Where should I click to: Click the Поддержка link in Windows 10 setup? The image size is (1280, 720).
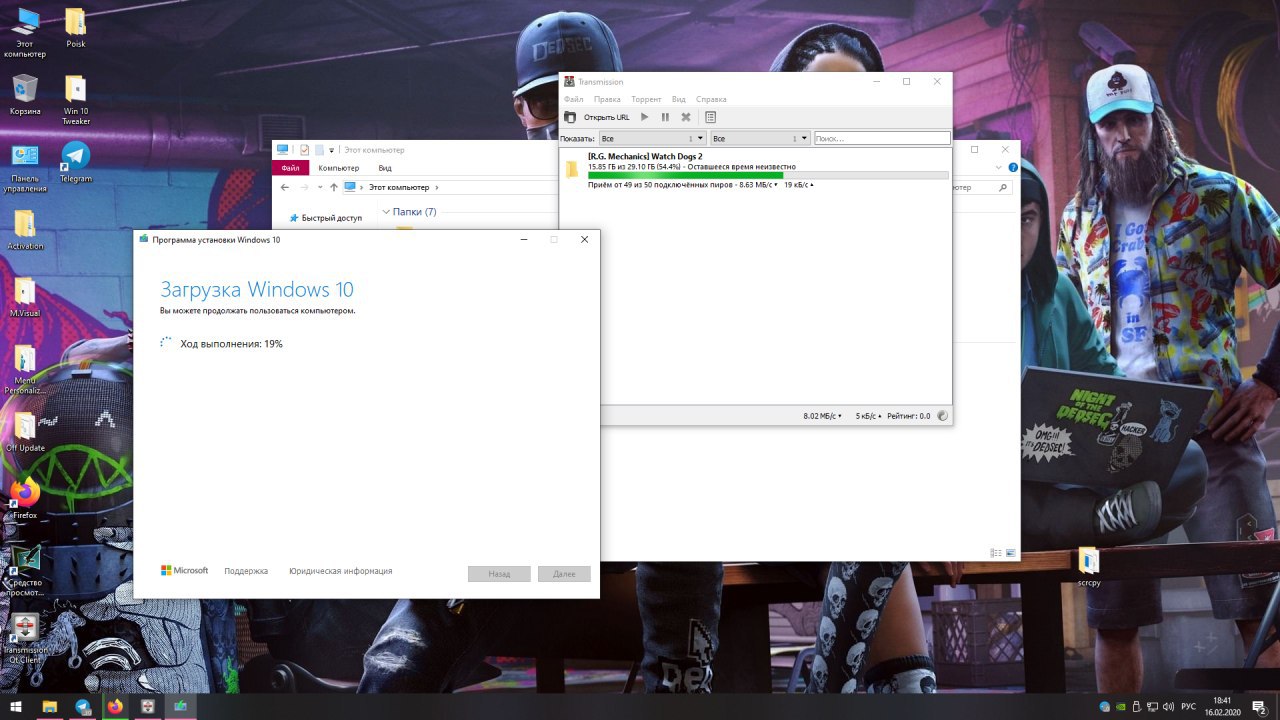point(246,571)
